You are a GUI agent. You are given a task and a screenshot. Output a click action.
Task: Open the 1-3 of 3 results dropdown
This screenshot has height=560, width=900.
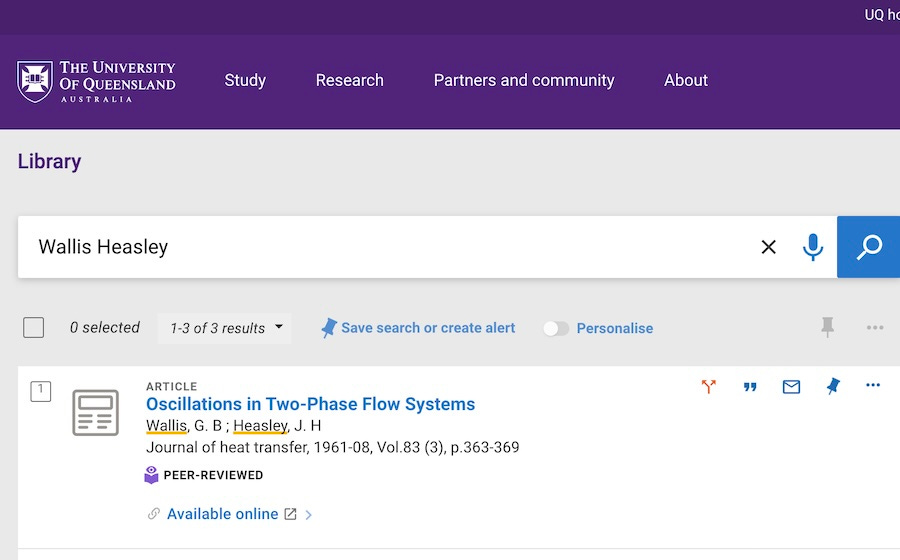(x=224, y=328)
